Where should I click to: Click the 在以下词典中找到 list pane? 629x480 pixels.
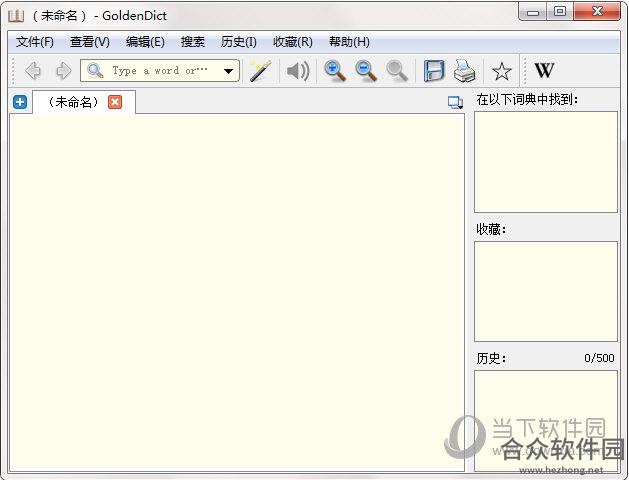point(546,162)
